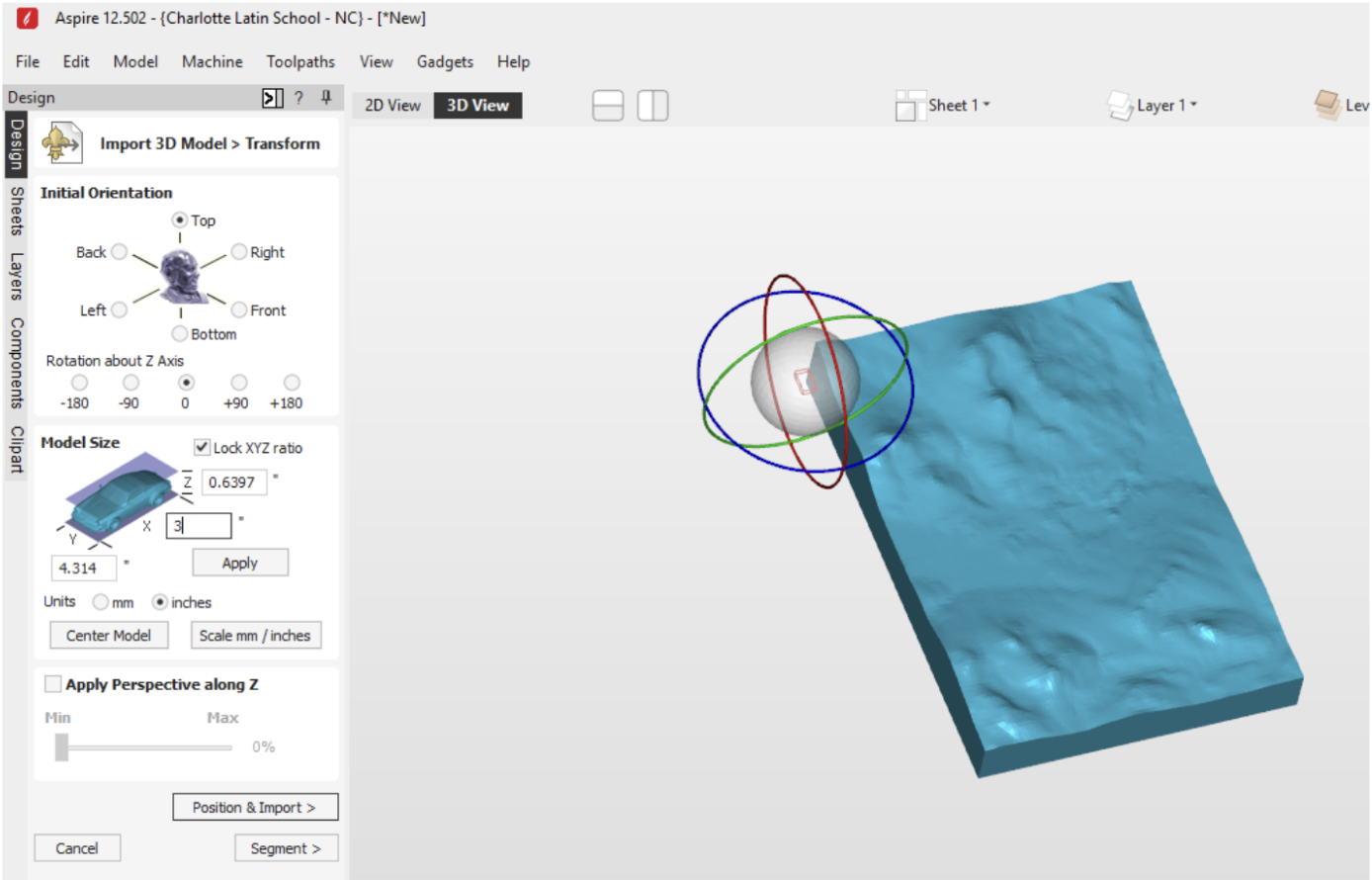This screenshot has width=1372, height=880.
Task: Set Z axis rotation to +90
Action: pyautogui.click(x=239, y=383)
